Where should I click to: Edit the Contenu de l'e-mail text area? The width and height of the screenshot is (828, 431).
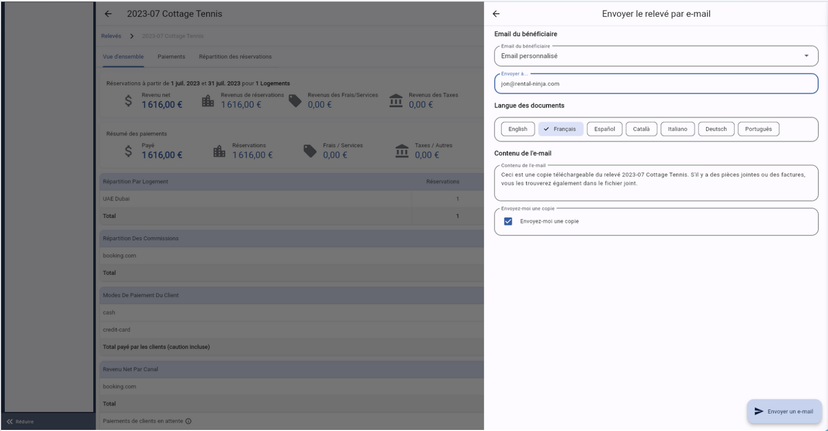coord(656,179)
